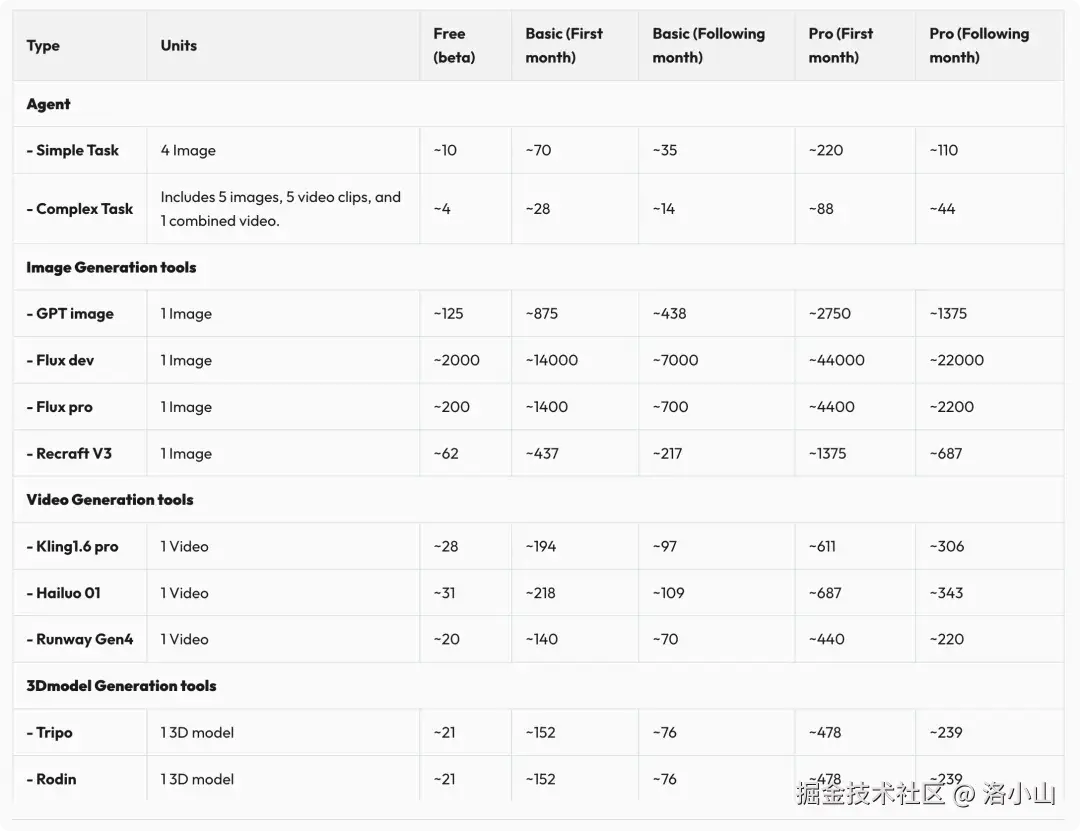Image resolution: width=1080 pixels, height=831 pixels.
Task: Select the Free (beta) column header
Action: coord(454,46)
